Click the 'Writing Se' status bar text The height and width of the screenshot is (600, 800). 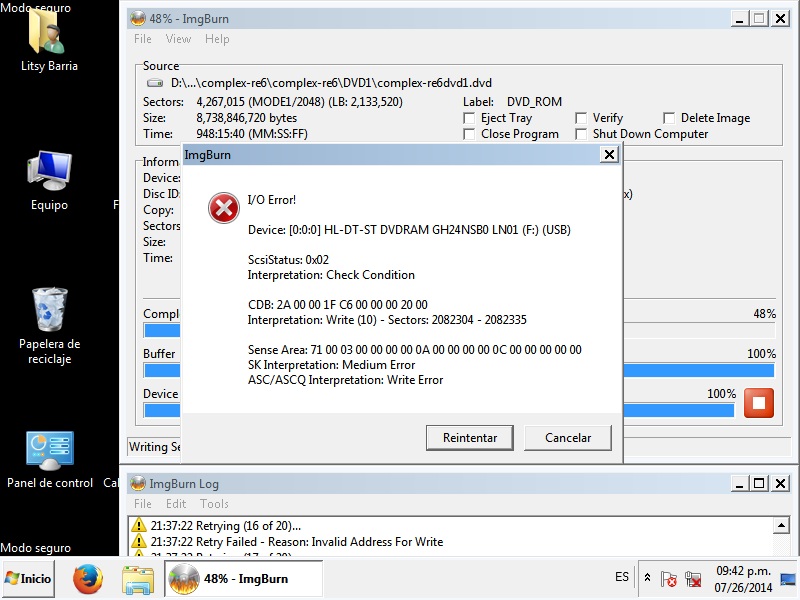coord(155,447)
